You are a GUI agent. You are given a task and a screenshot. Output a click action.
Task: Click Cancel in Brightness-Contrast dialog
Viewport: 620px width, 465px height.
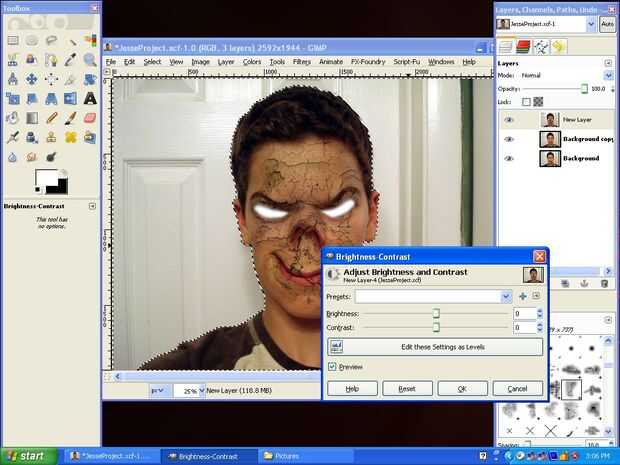518,389
